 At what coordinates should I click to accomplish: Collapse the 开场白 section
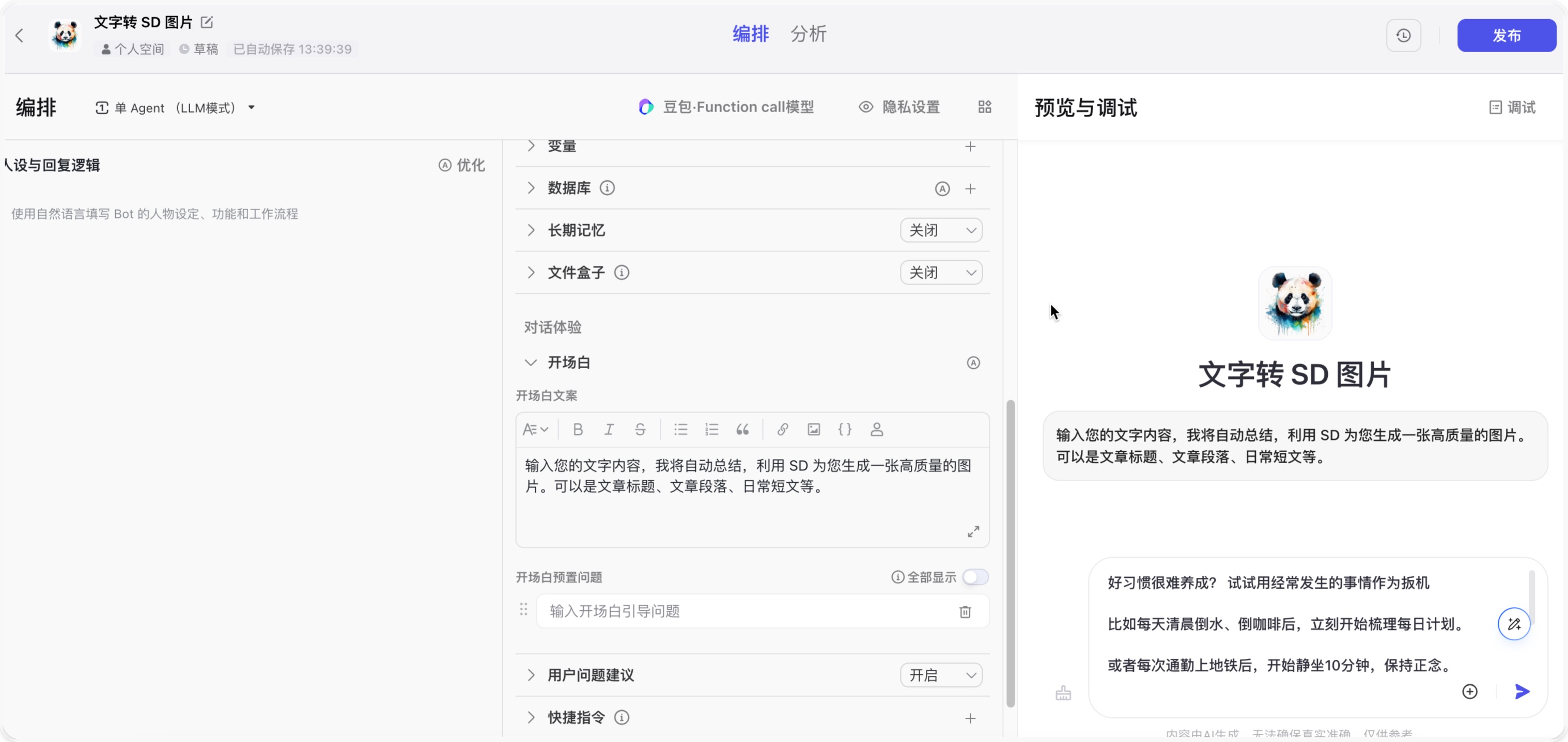tap(530, 362)
